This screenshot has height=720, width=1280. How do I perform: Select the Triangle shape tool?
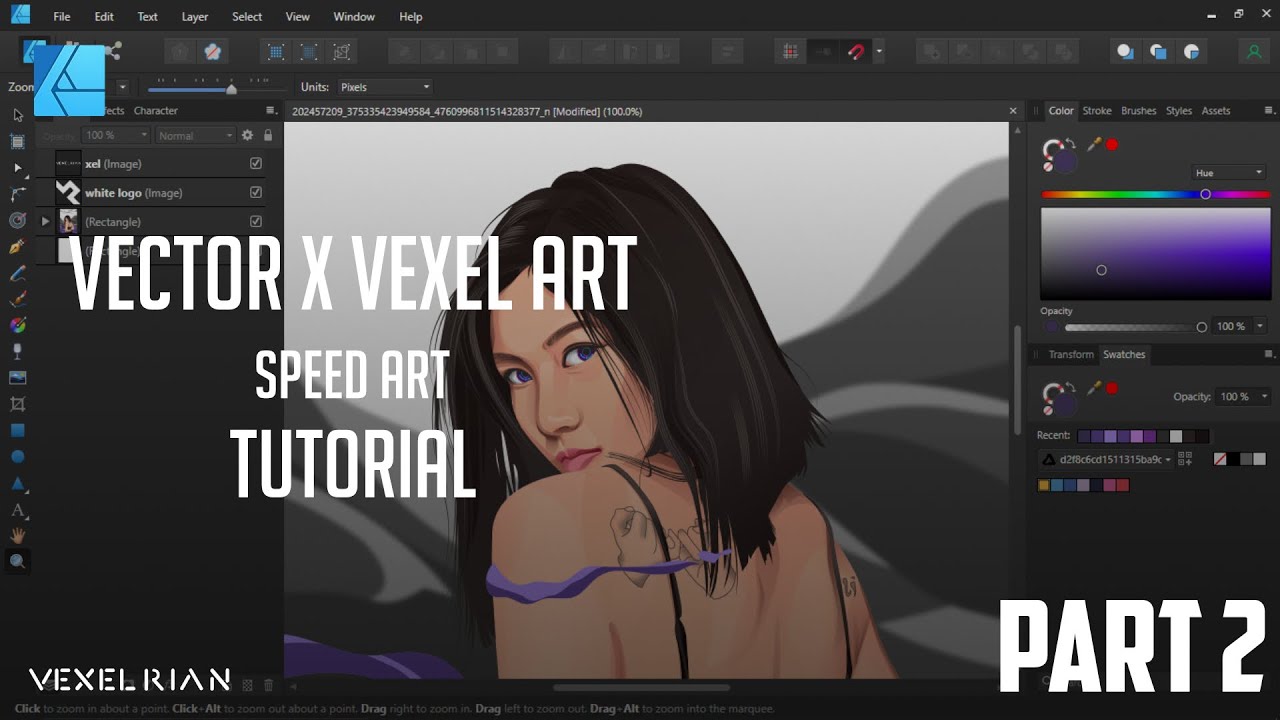click(x=17, y=483)
